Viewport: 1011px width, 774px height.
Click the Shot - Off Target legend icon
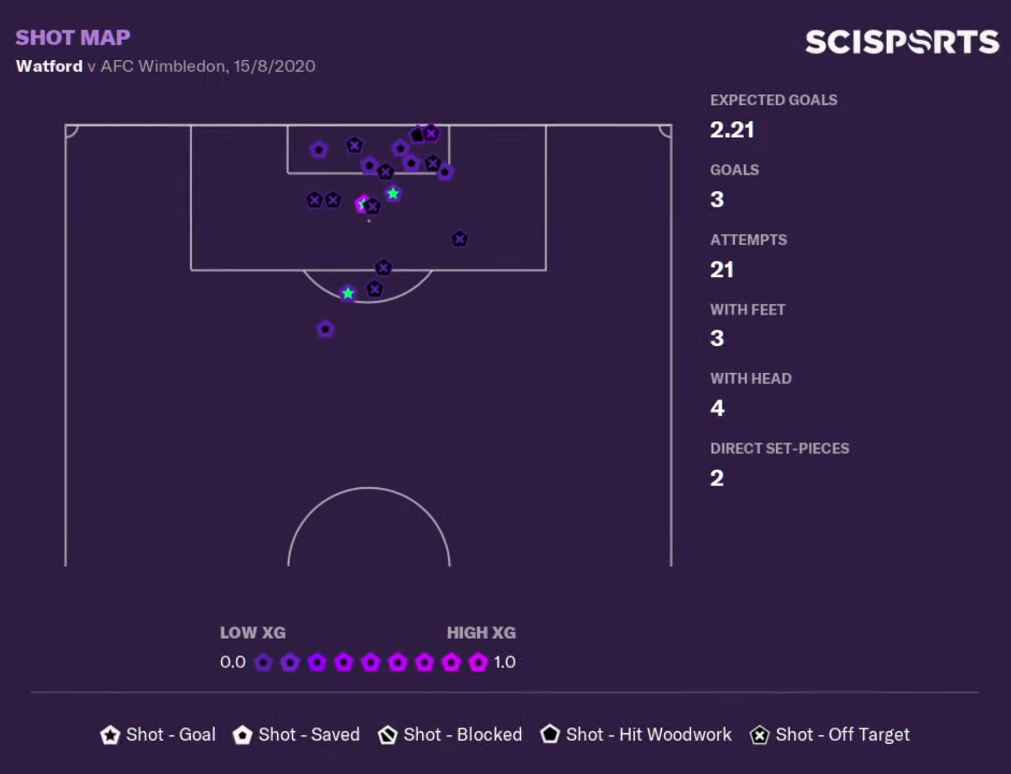pos(760,735)
